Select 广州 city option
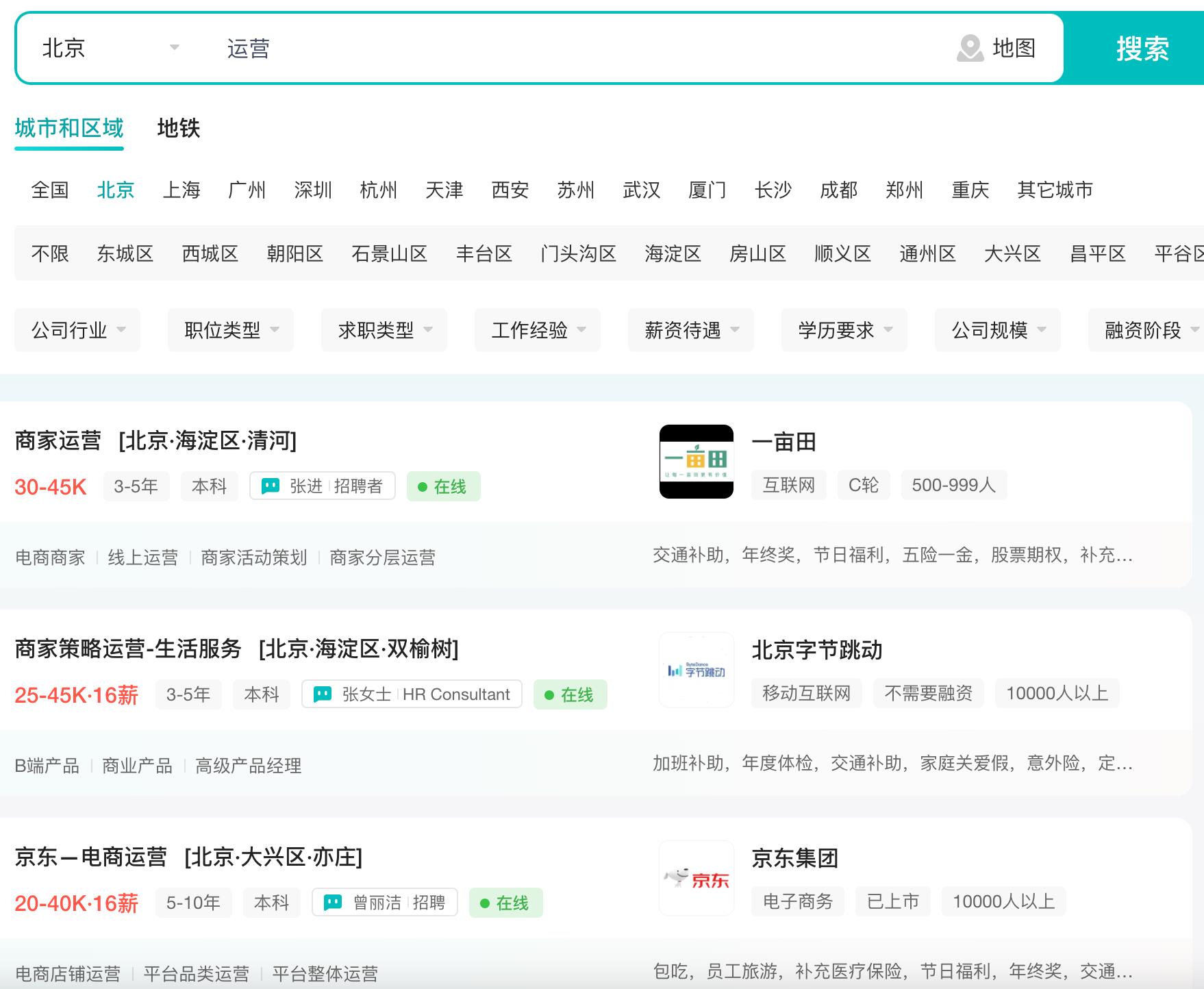 tap(247, 190)
